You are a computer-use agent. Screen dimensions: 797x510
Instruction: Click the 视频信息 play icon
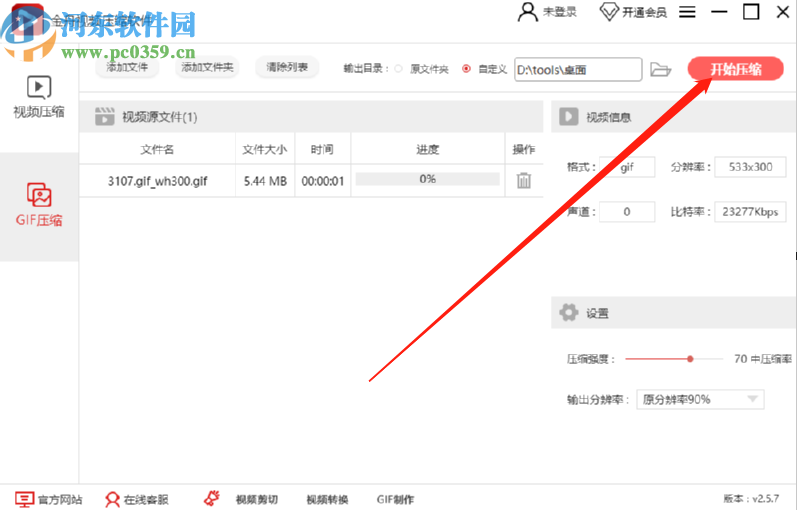(x=569, y=116)
